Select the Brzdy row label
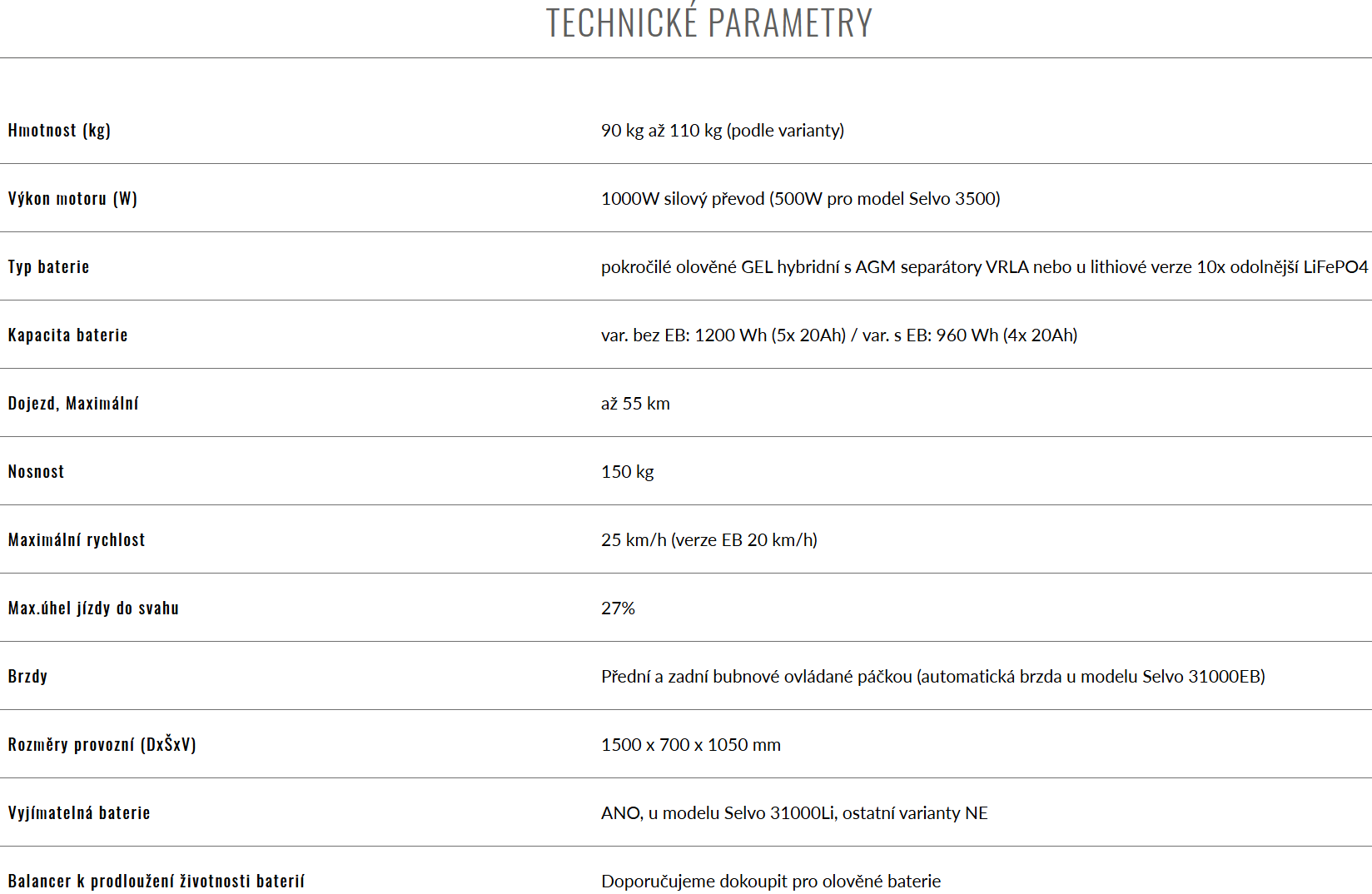The height and width of the screenshot is (894, 1372). click(27, 677)
